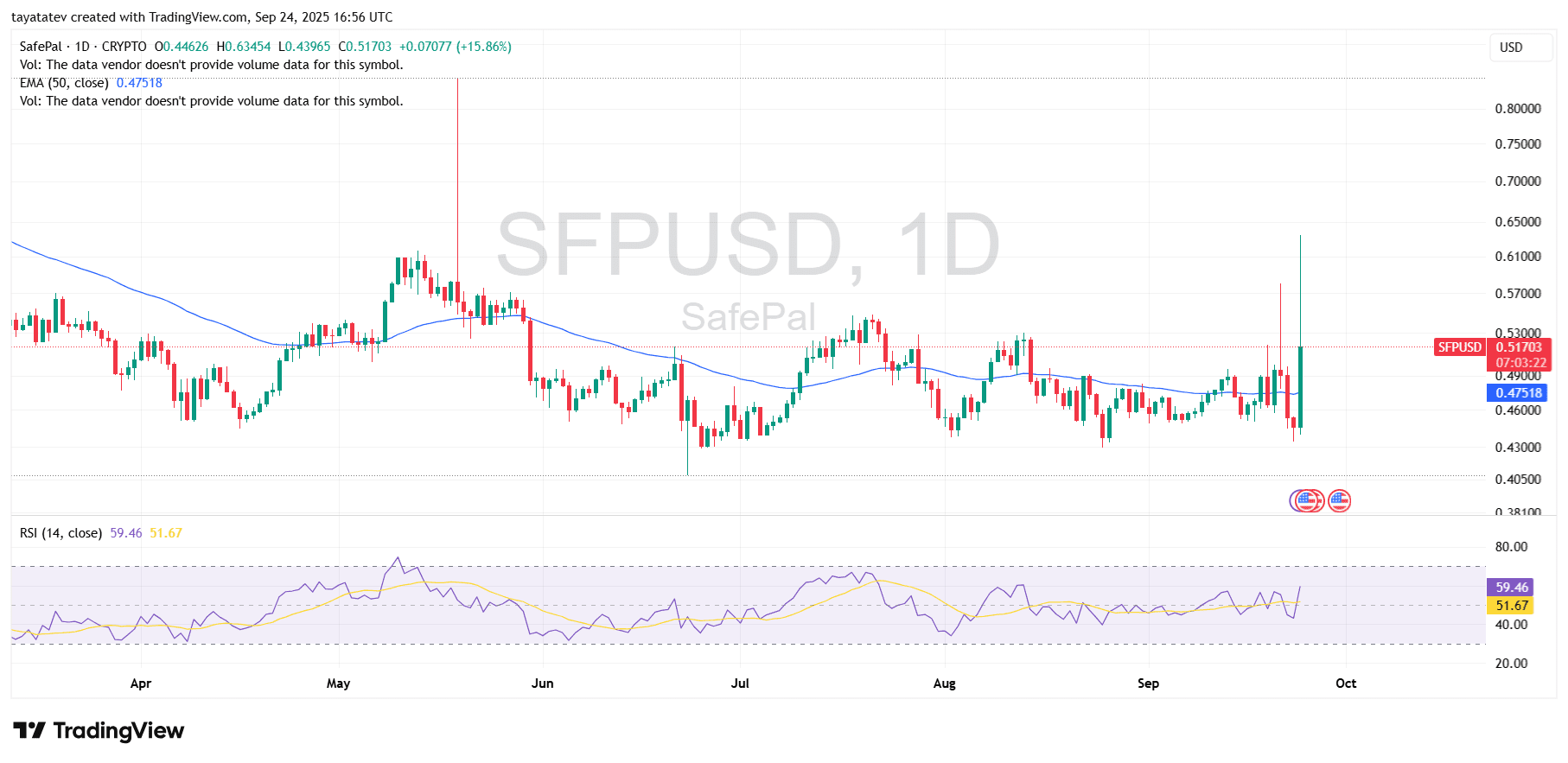Click the 0.80000 price axis label
Viewport: 1568px width, 763px height.
pyautogui.click(x=1518, y=109)
